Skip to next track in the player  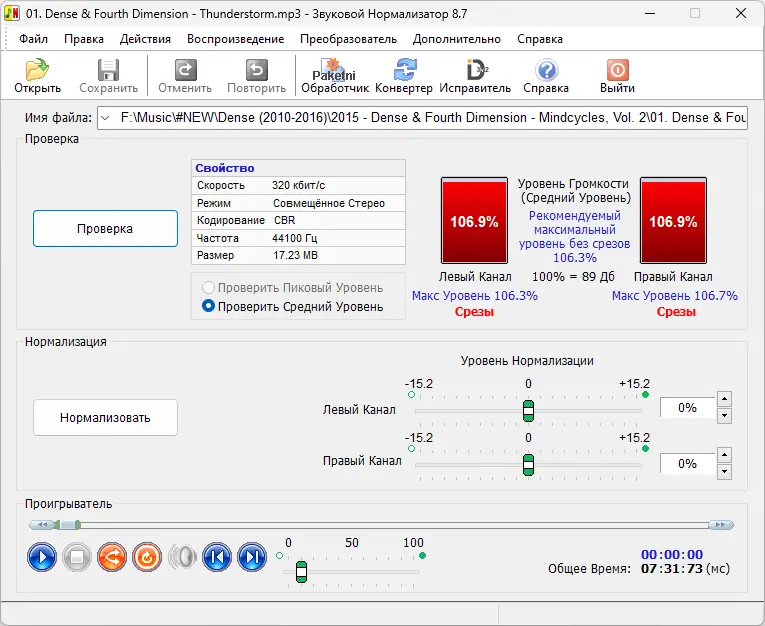pos(252,557)
